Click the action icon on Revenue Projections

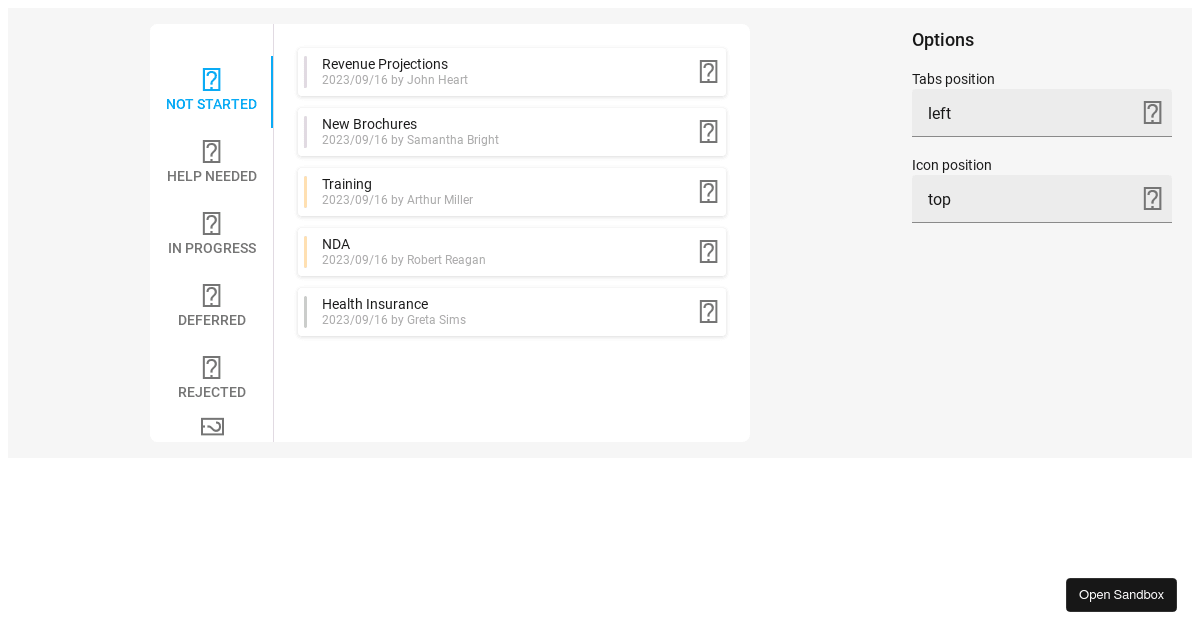click(x=709, y=71)
